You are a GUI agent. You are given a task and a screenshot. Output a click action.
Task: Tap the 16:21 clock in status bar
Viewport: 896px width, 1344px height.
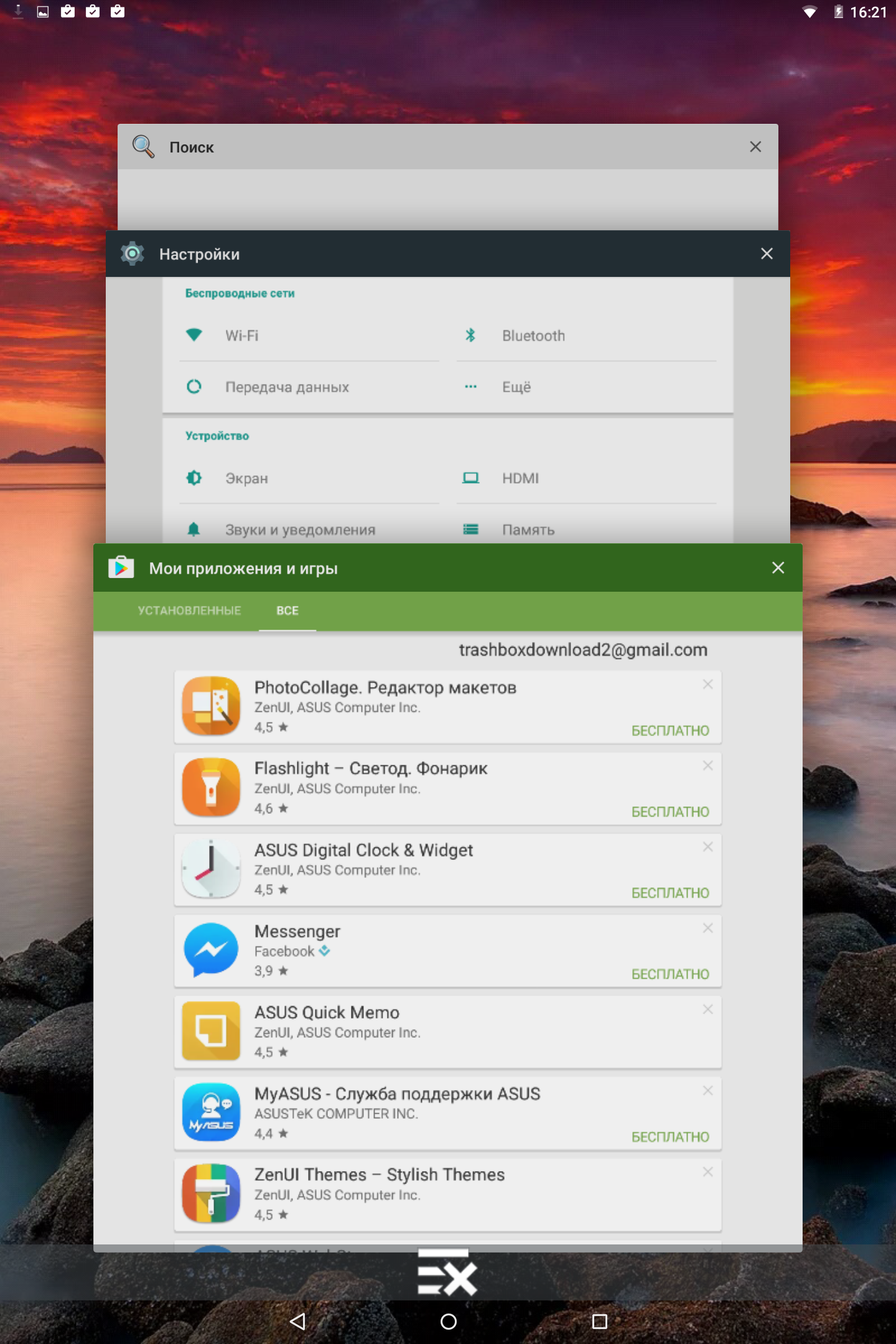coord(868,12)
